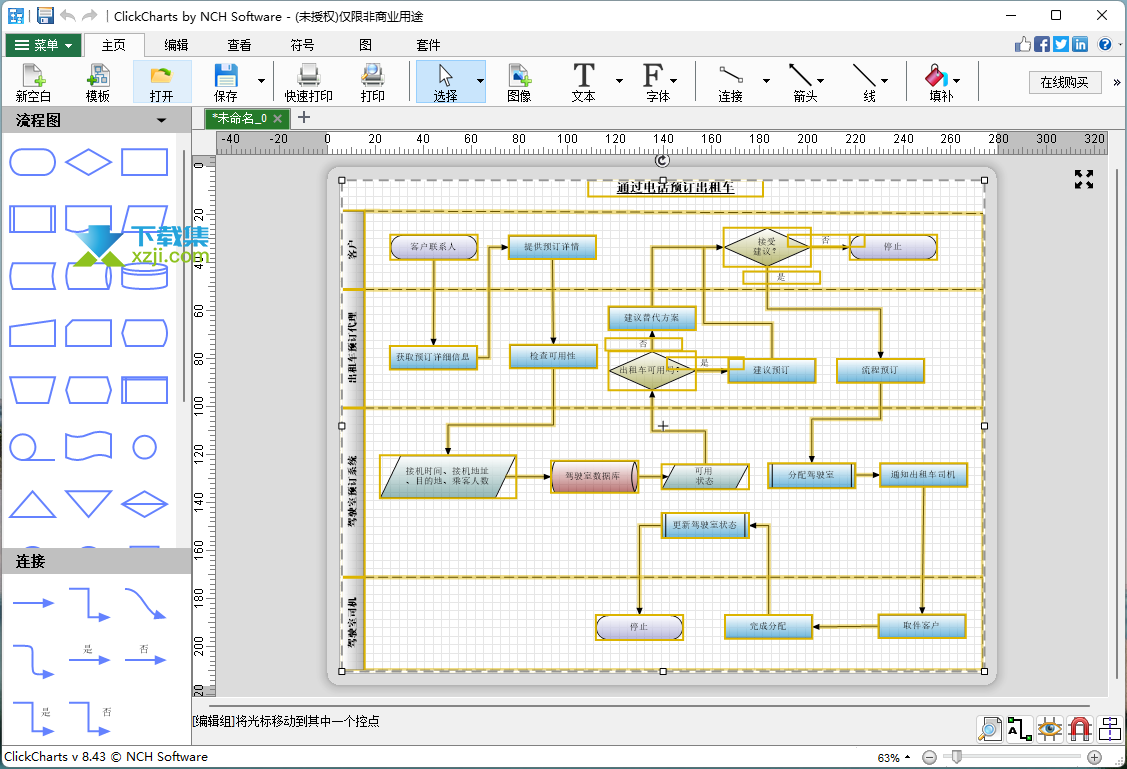This screenshot has height=769, width=1127.
Task: Activate the 连接 connector tool
Action: 731,82
